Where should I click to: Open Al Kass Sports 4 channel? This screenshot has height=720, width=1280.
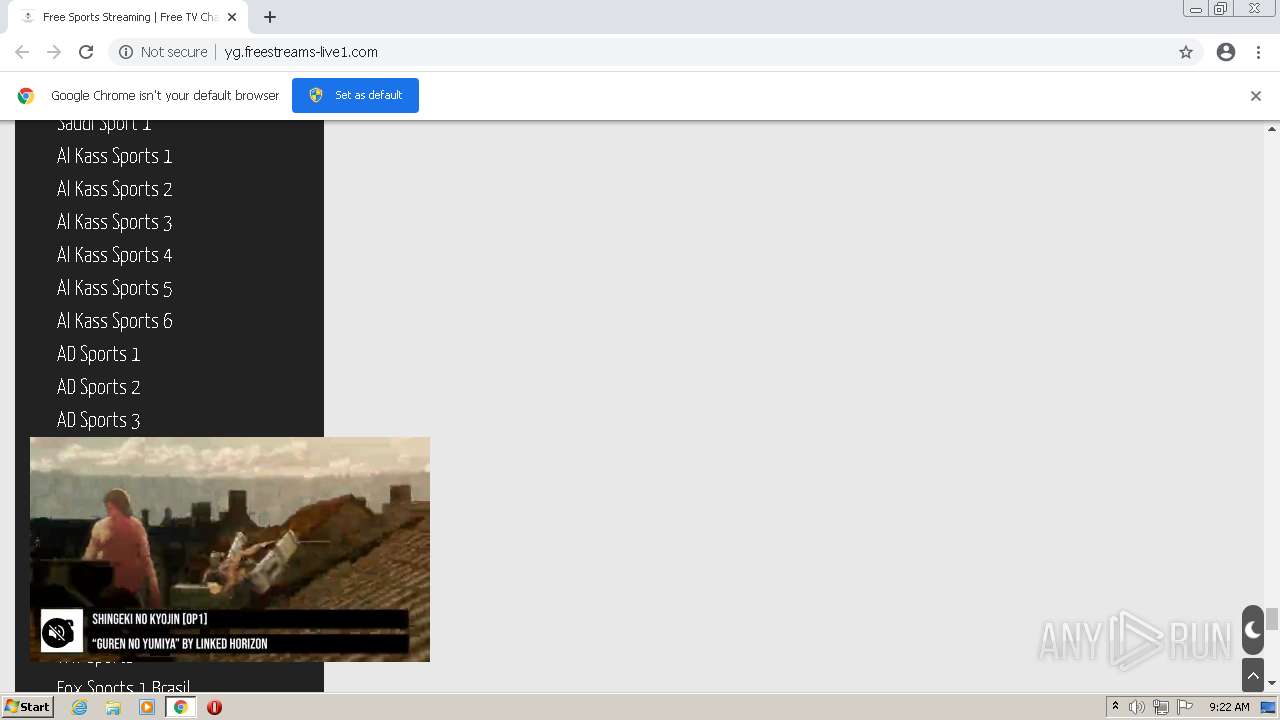tap(115, 255)
